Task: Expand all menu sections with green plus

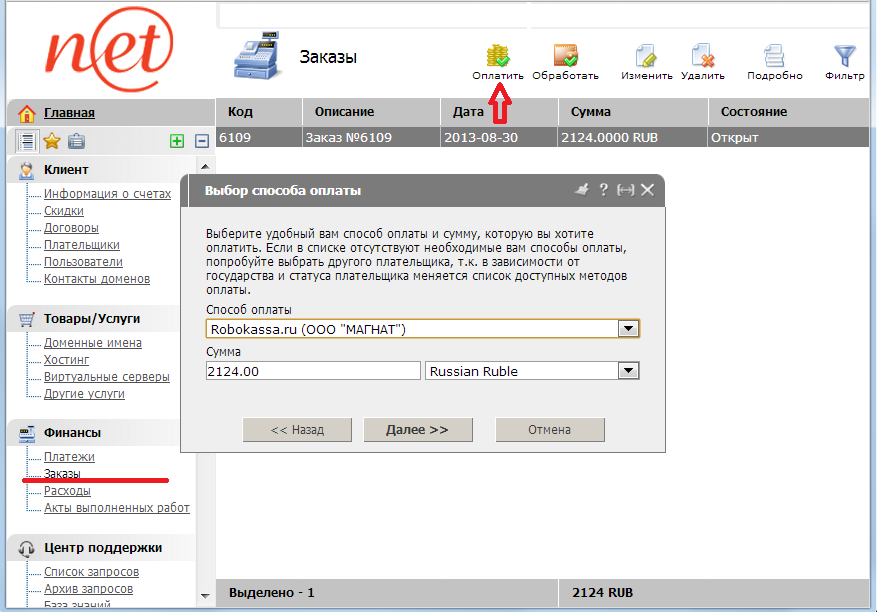Action: coord(177,142)
